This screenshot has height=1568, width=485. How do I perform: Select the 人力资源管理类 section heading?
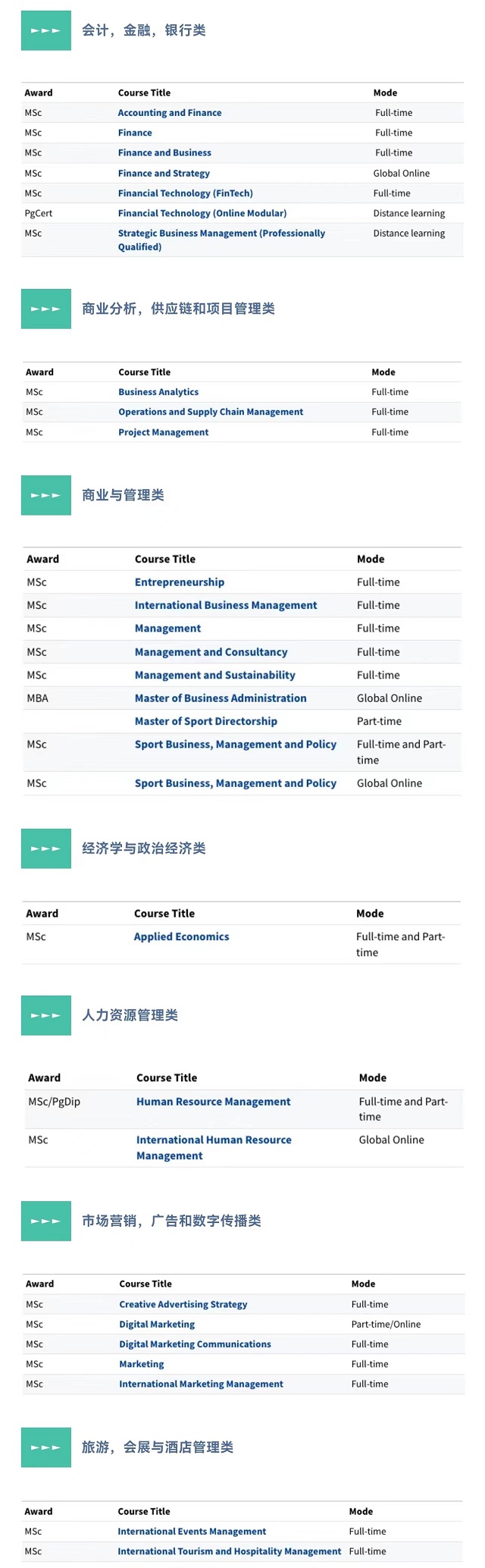130,1015
